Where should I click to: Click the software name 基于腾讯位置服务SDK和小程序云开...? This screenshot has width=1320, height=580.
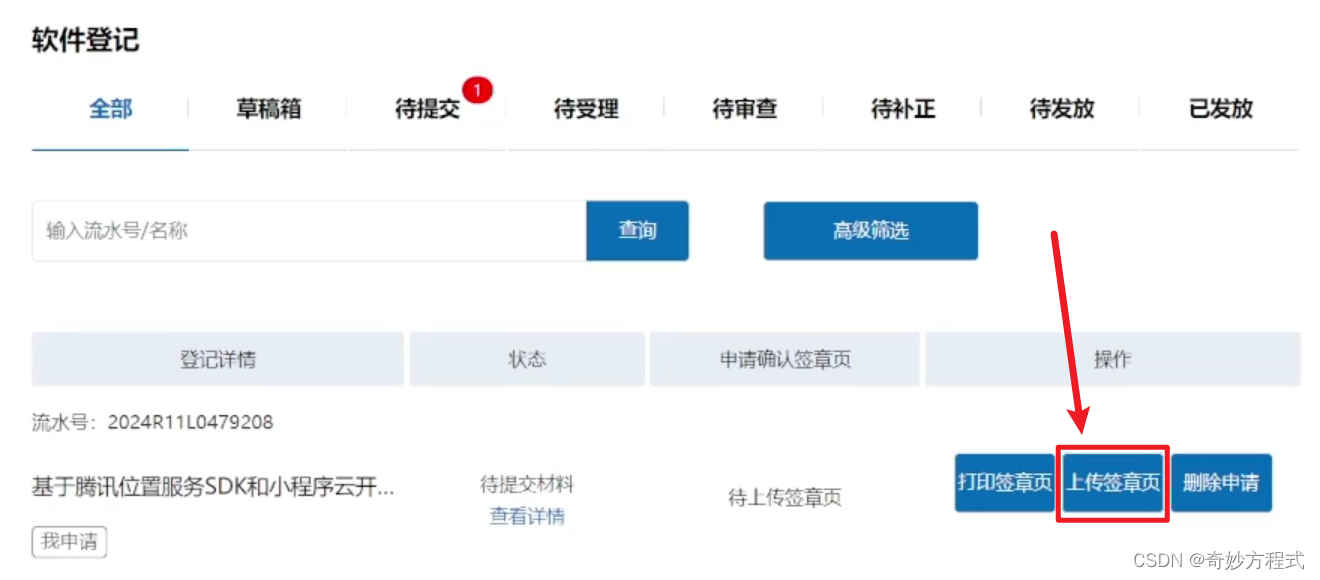(x=213, y=487)
